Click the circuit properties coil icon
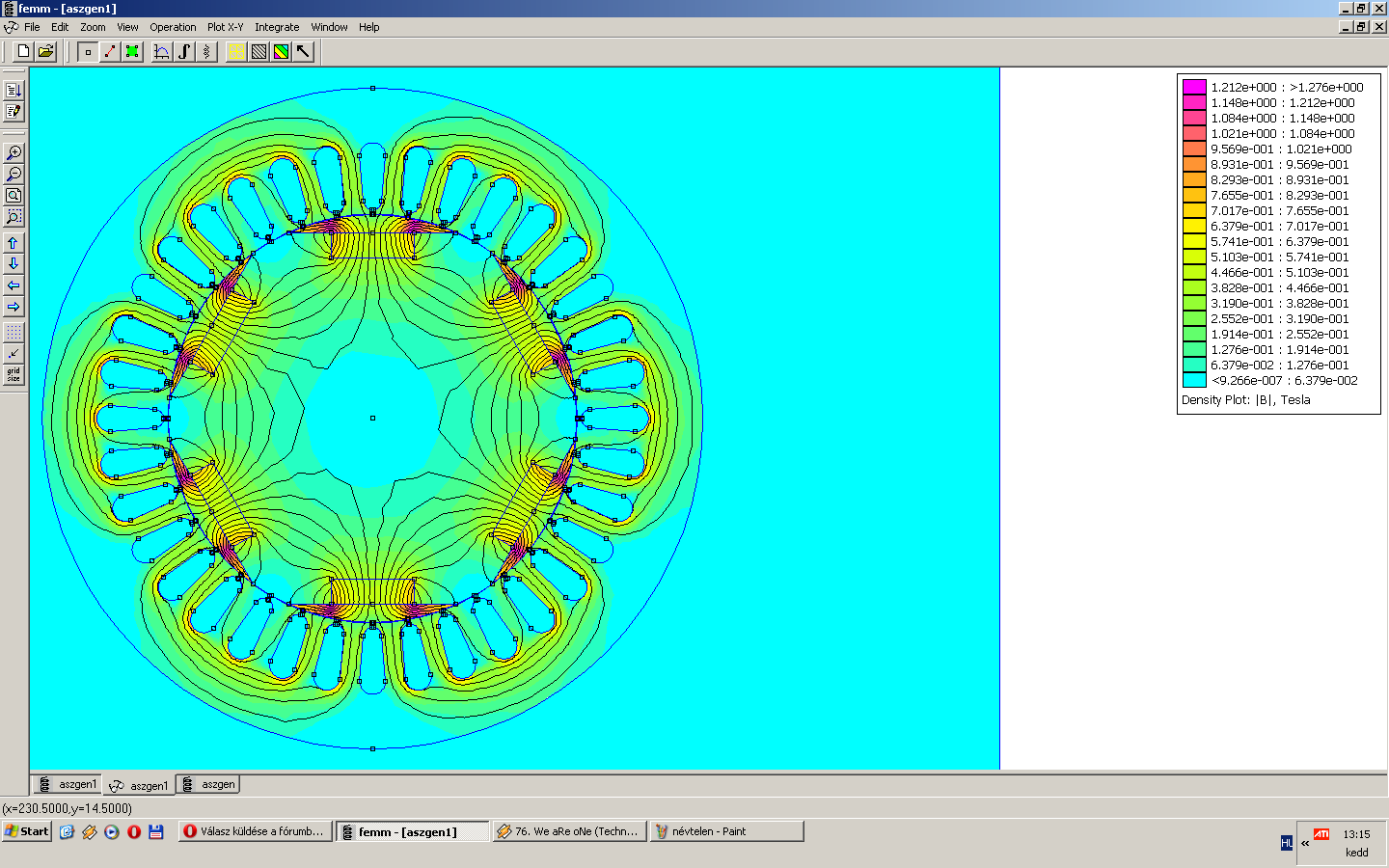Viewport: 1389px width, 868px height. [206, 51]
